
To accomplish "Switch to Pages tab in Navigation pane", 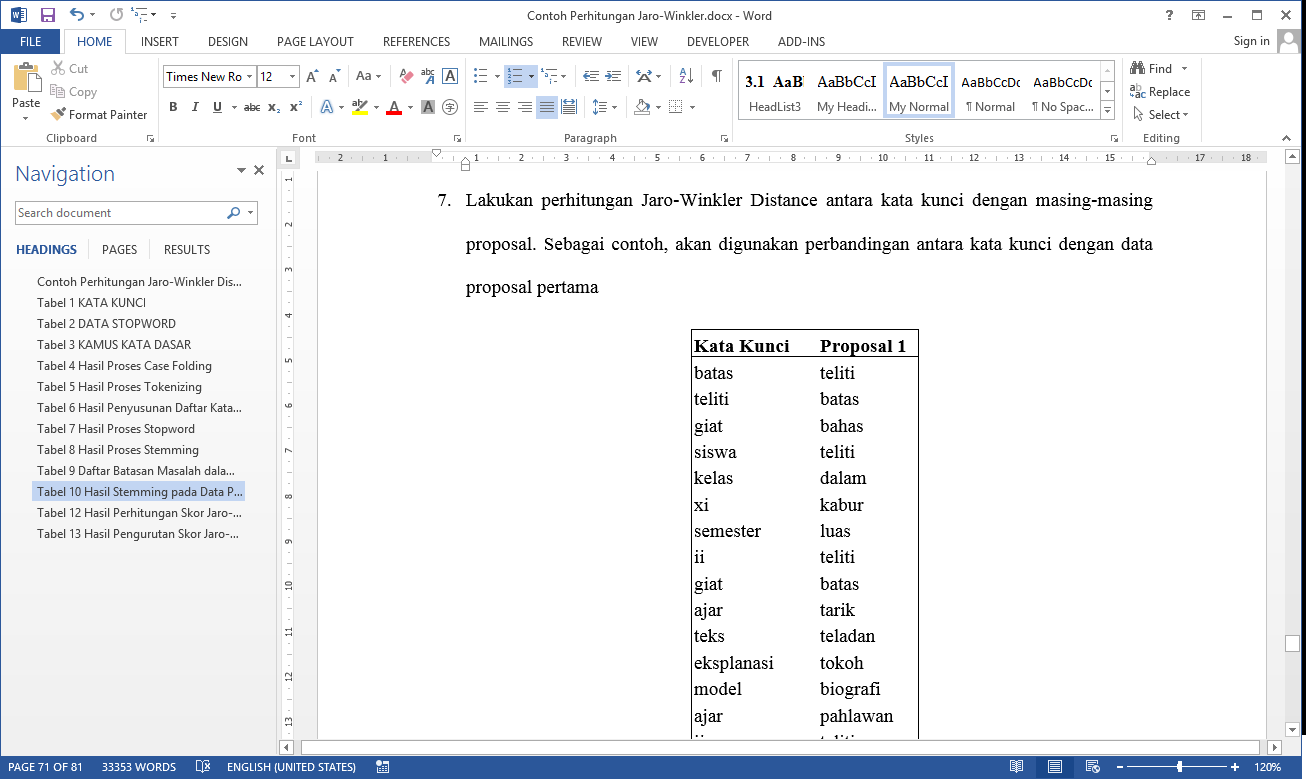I will (119, 250).
